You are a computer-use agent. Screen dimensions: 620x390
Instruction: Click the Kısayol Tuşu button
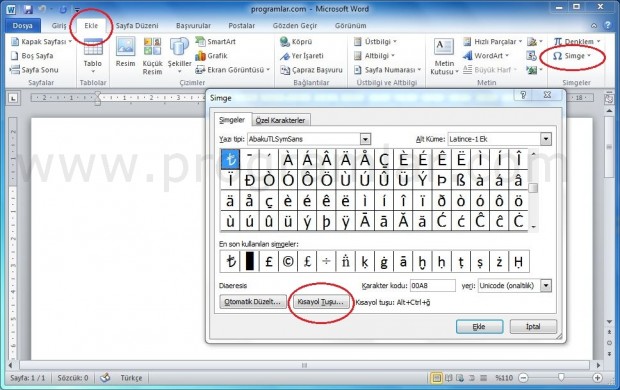coord(321,302)
